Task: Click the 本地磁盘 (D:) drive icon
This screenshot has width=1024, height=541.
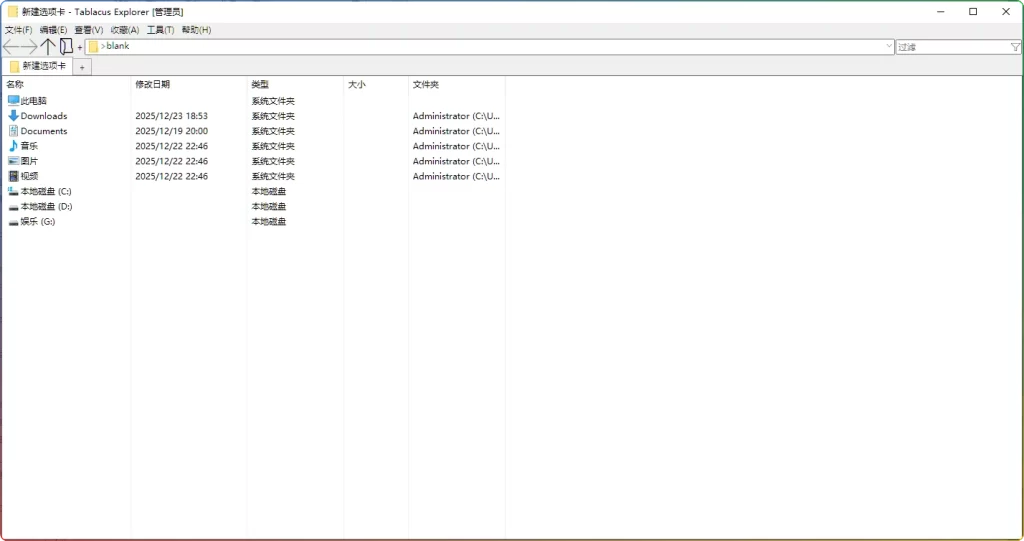Action: point(13,206)
